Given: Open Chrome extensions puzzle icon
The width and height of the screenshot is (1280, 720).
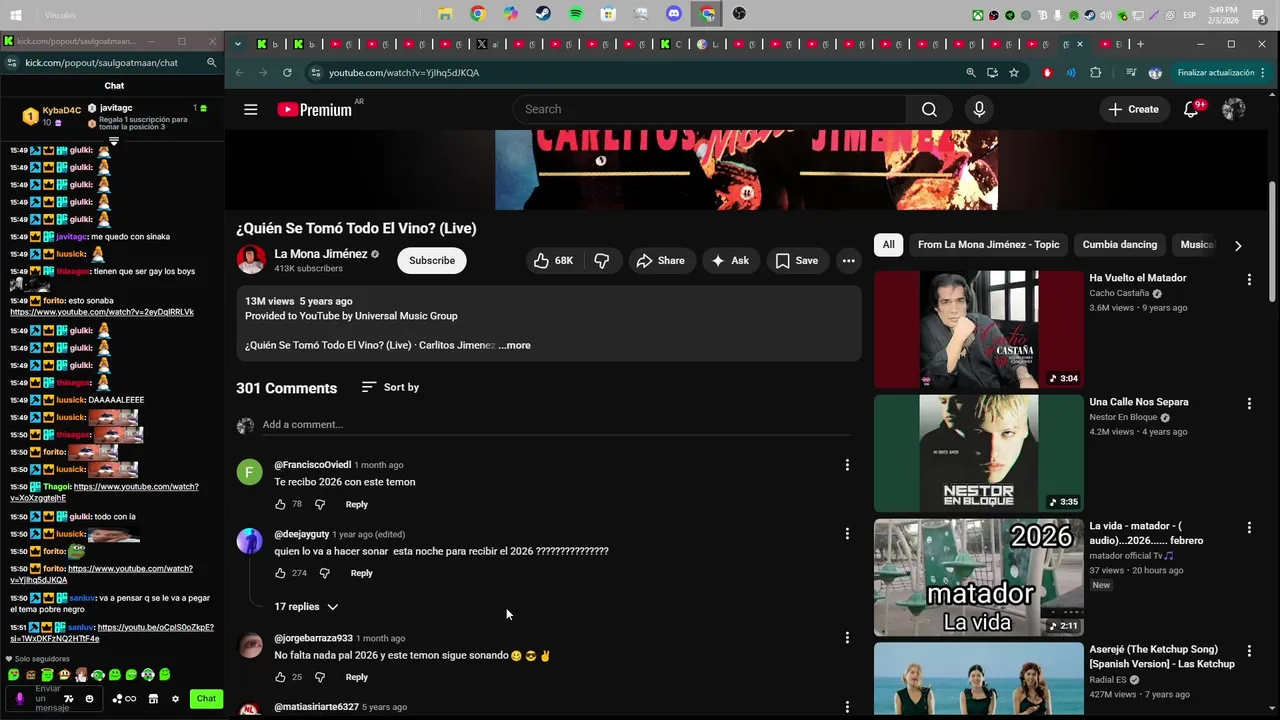Looking at the screenshot, I should (1096, 73).
